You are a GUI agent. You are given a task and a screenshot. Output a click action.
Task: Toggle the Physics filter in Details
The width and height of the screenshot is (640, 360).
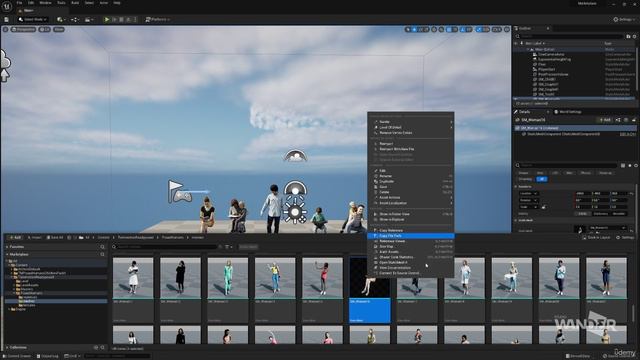click(x=586, y=173)
